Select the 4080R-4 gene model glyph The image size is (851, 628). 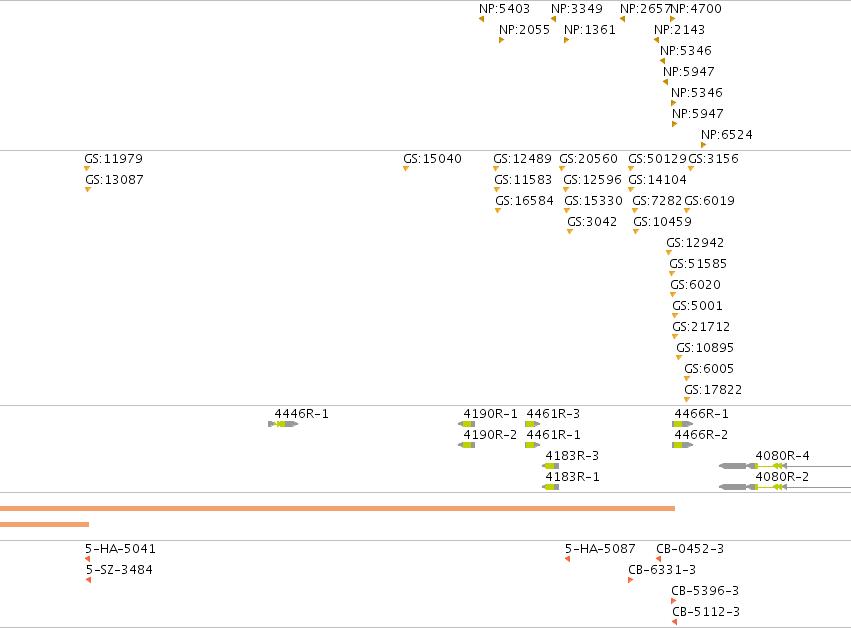pos(785,466)
